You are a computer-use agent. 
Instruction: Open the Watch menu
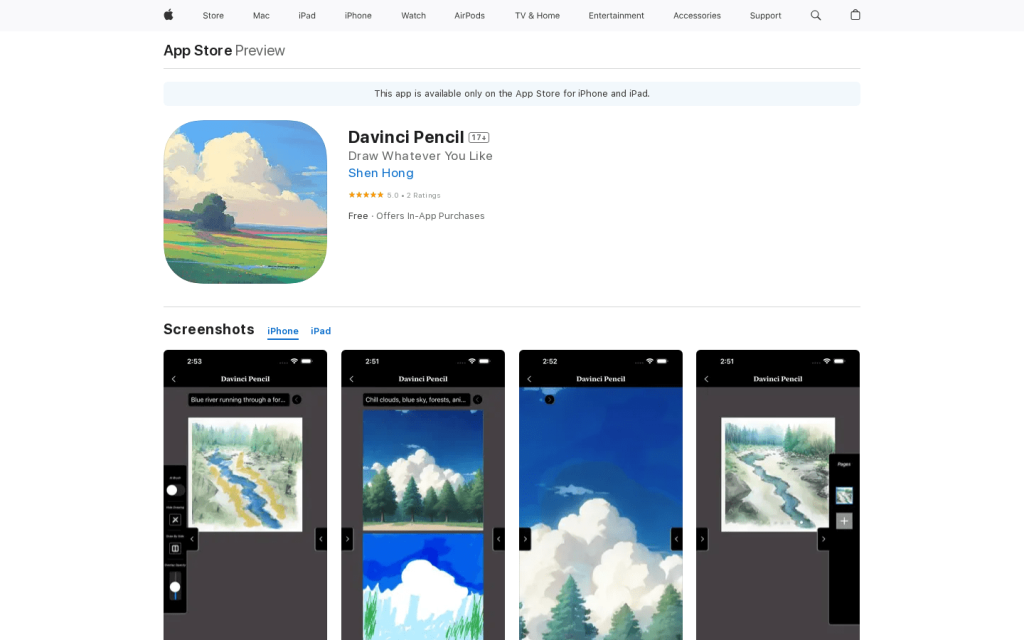(413, 16)
